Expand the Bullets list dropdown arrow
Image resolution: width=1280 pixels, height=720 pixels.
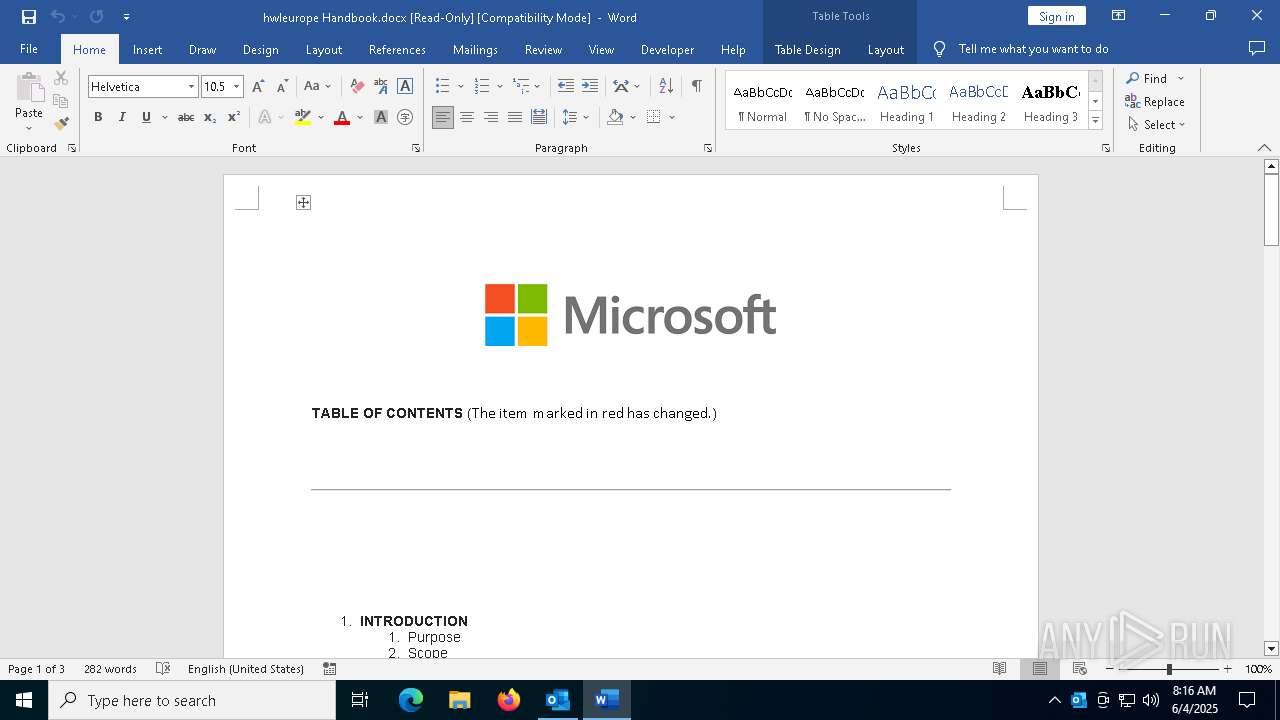pos(460,86)
